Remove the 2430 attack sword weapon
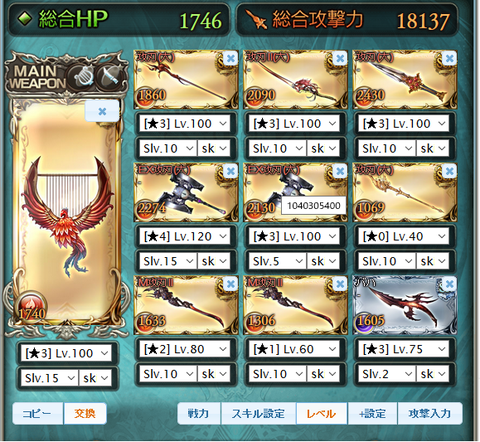 pyautogui.click(x=449, y=59)
